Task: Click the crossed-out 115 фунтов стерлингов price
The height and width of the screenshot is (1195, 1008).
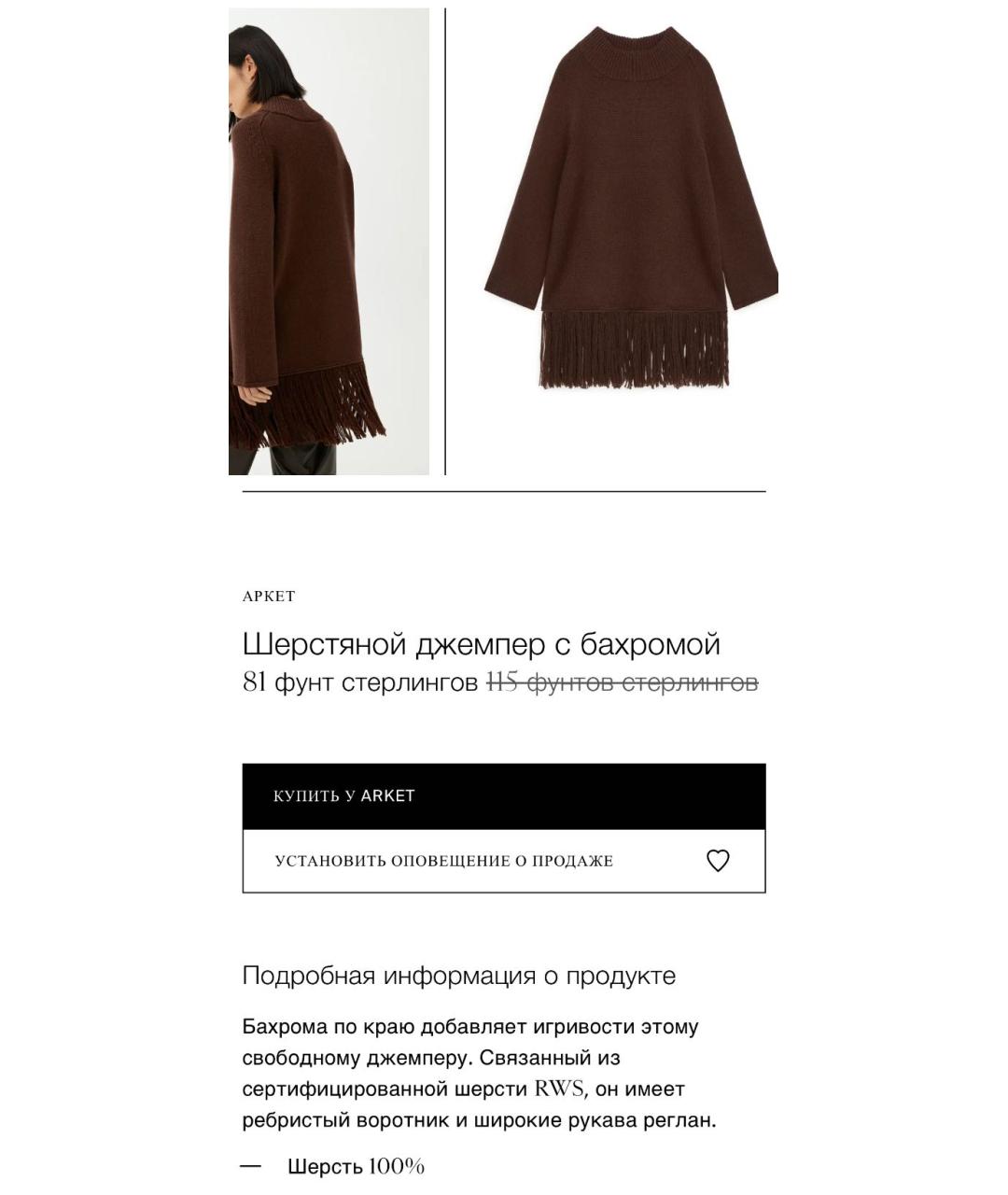Action: click(x=623, y=682)
